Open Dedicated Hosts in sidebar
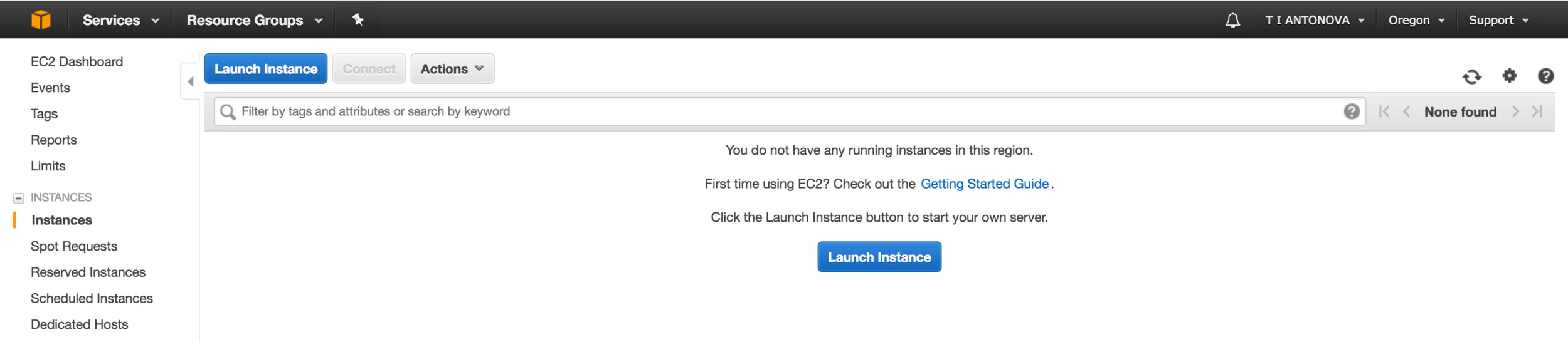This screenshot has height=342, width=1568. click(79, 324)
